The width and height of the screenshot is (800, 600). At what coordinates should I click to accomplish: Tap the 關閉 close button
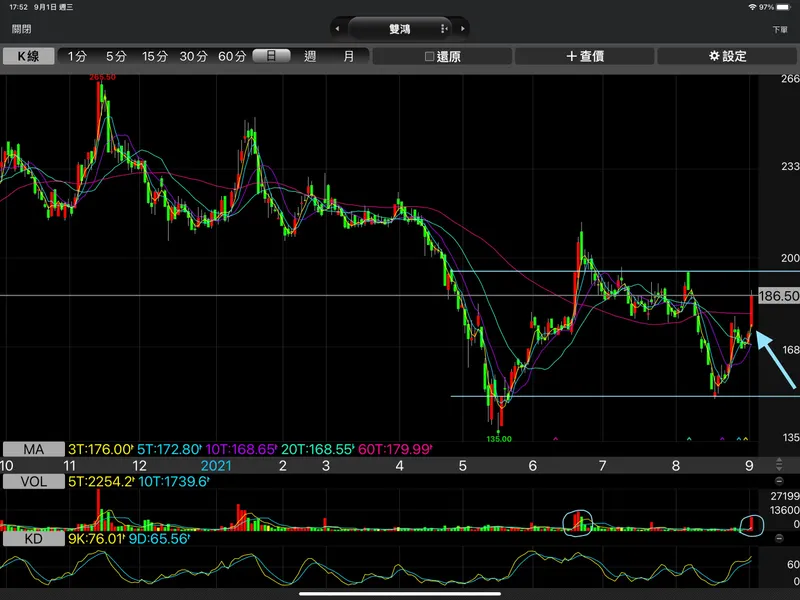[21, 29]
